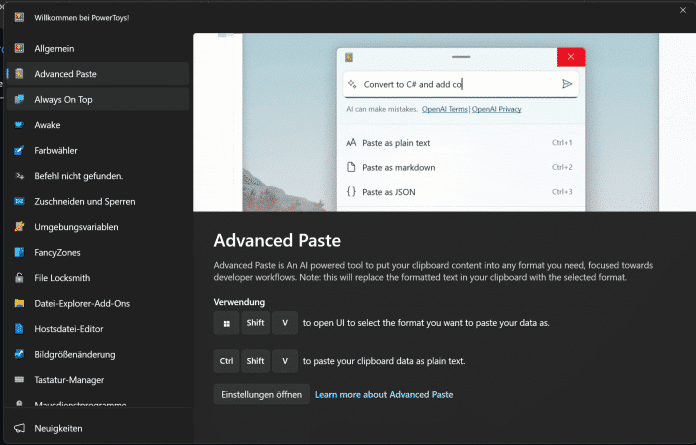Click the Allgemein sidebar icon

[x=19, y=48]
